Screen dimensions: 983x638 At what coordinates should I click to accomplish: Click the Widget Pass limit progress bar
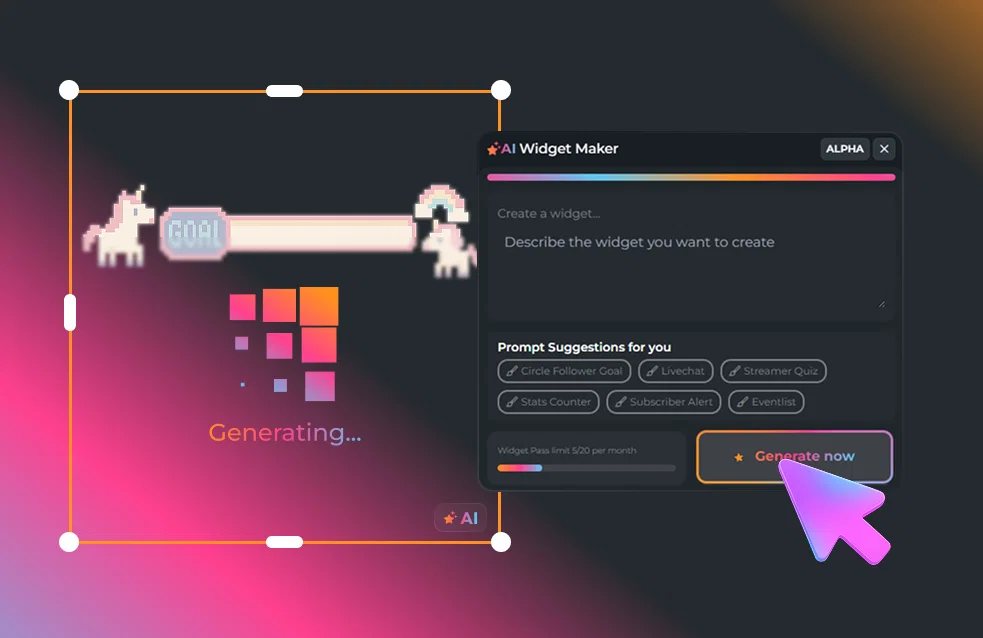point(586,468)
